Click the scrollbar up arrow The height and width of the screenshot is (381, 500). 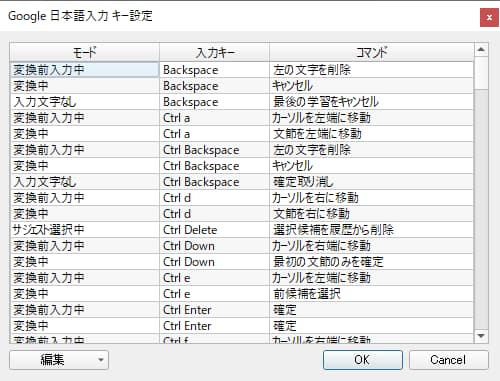click(x=481, y=50)
